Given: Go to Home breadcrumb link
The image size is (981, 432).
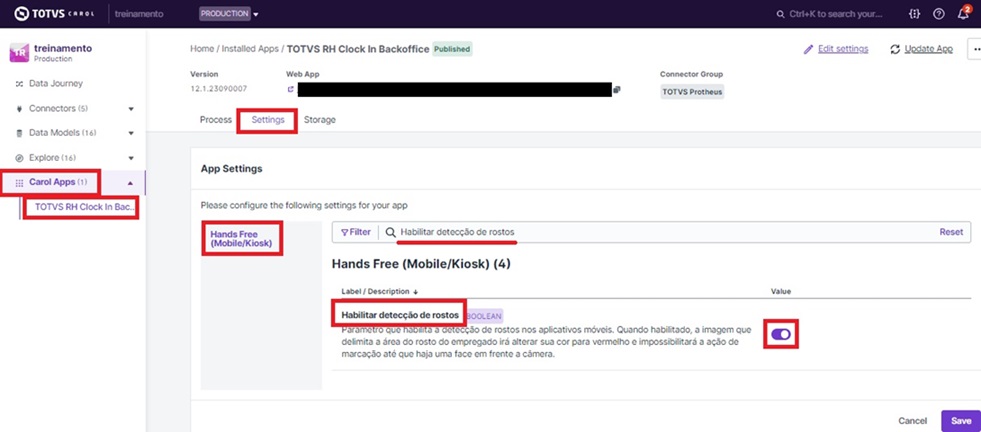Looking at the screenshot, I should click(202, 49).
